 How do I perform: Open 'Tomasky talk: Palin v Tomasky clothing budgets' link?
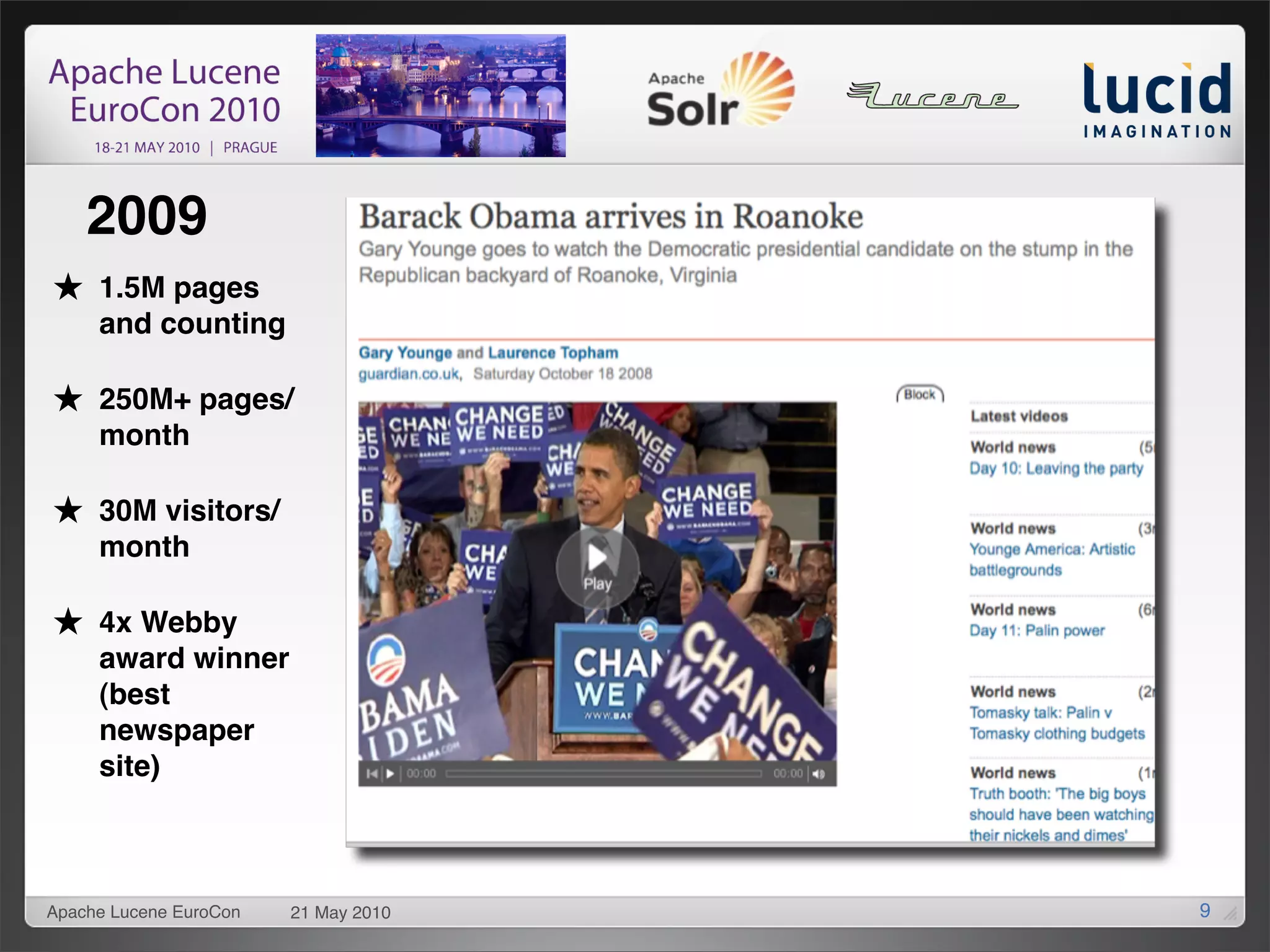coord(1057,723)
